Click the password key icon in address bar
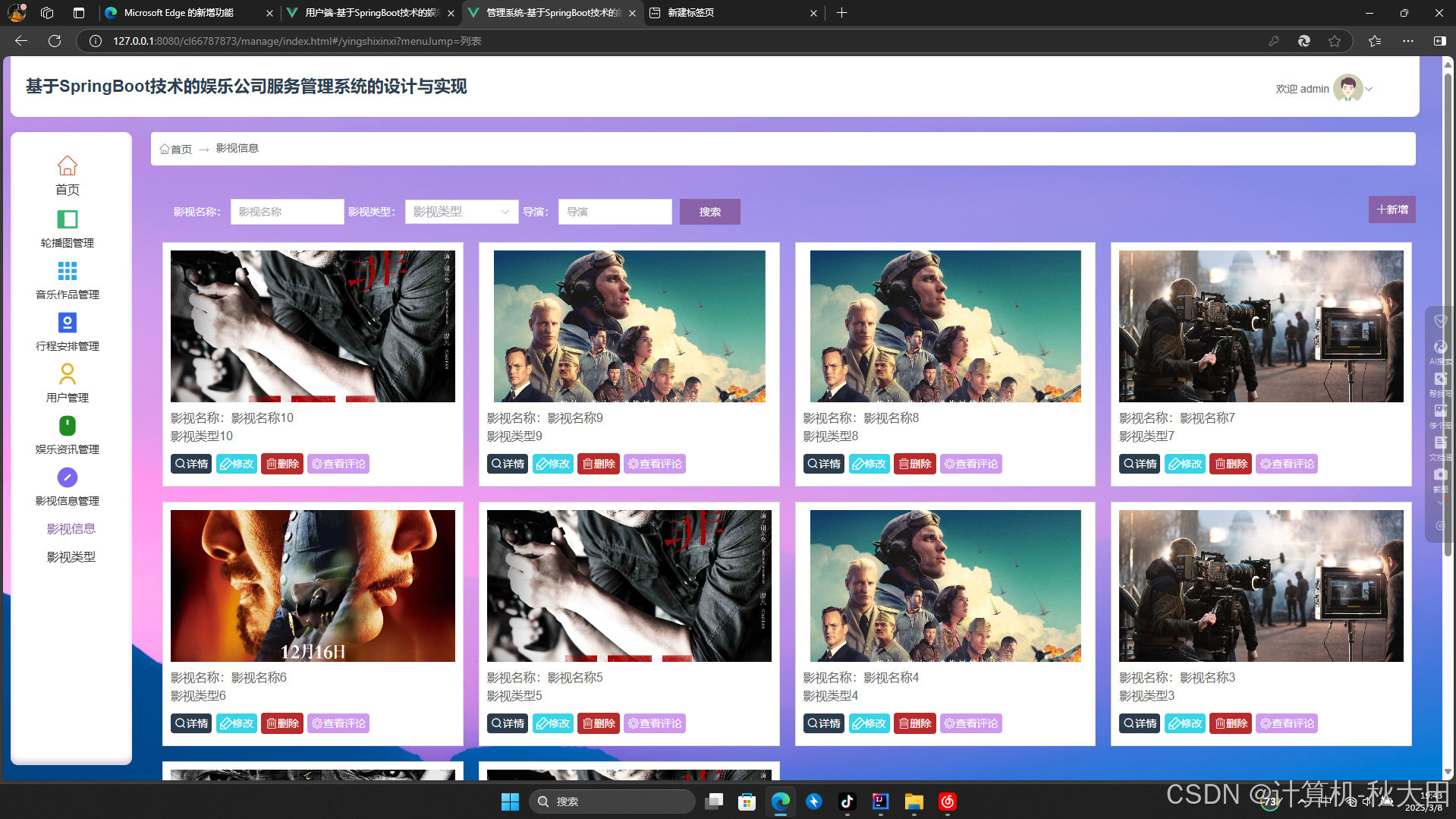The image size is (1456, 819). 1274,41
